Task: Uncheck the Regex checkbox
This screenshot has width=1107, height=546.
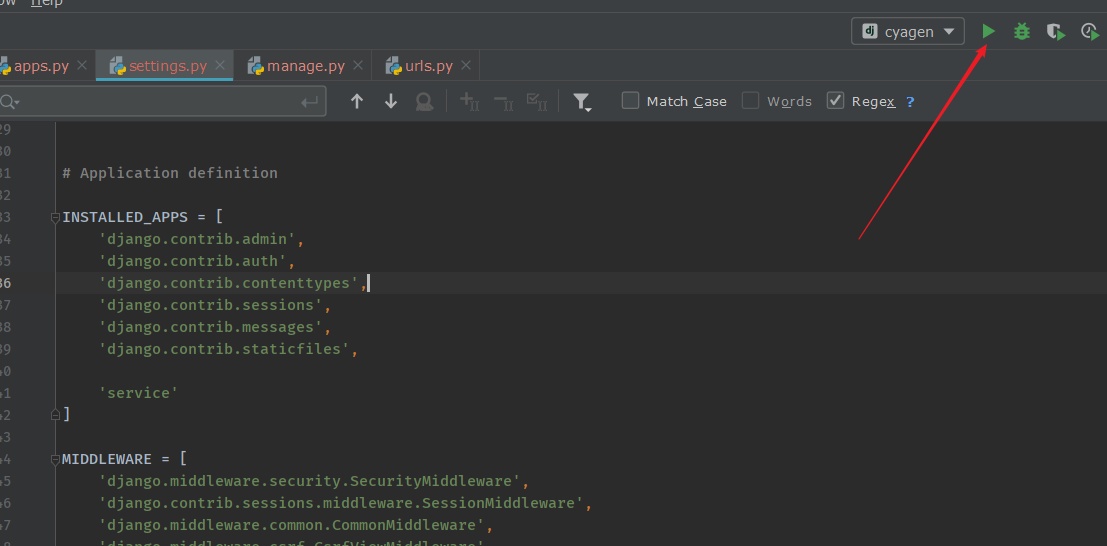Action: pyautogui.click(x=835, y=100)
